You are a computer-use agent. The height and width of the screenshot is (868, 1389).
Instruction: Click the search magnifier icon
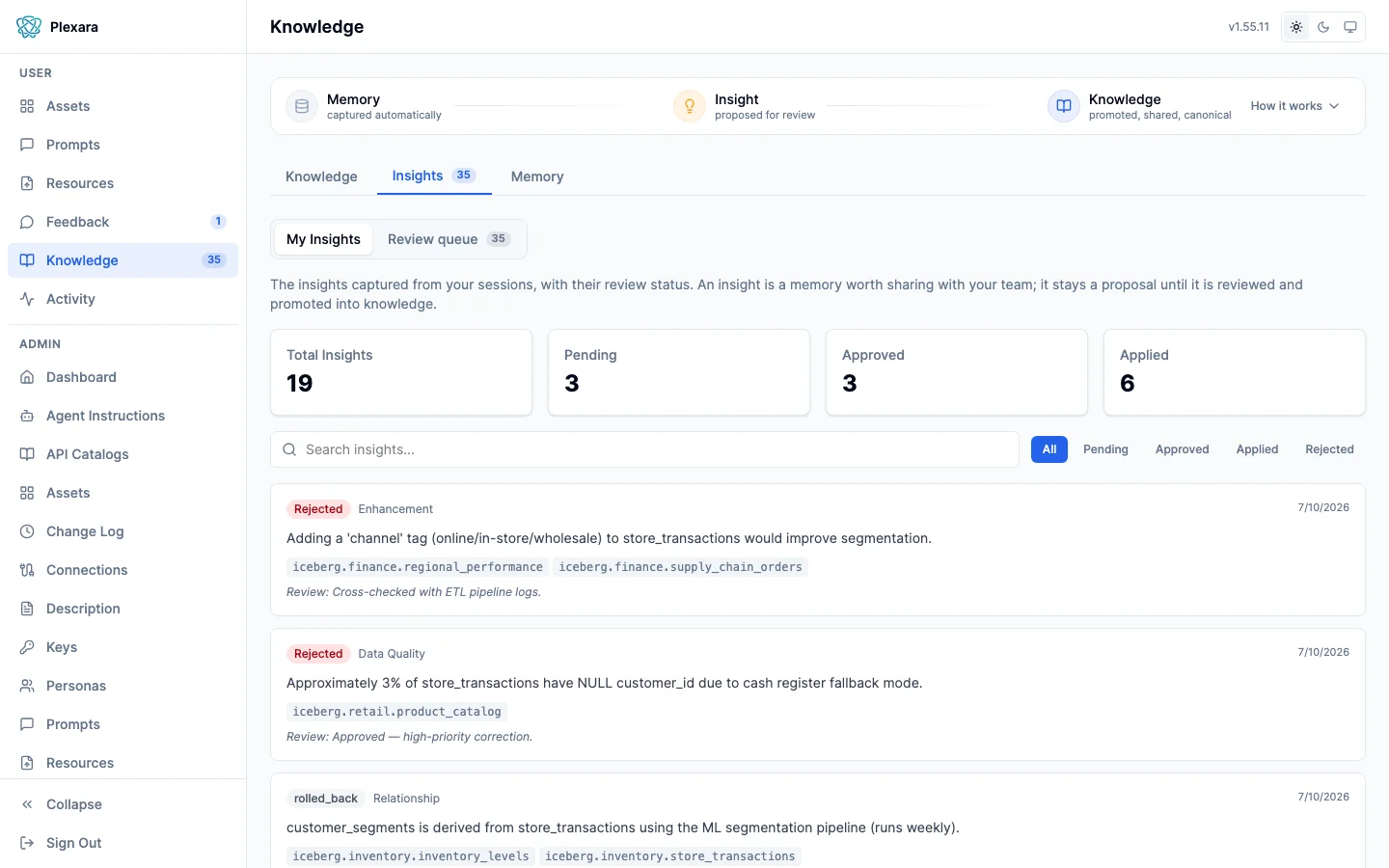289,449
